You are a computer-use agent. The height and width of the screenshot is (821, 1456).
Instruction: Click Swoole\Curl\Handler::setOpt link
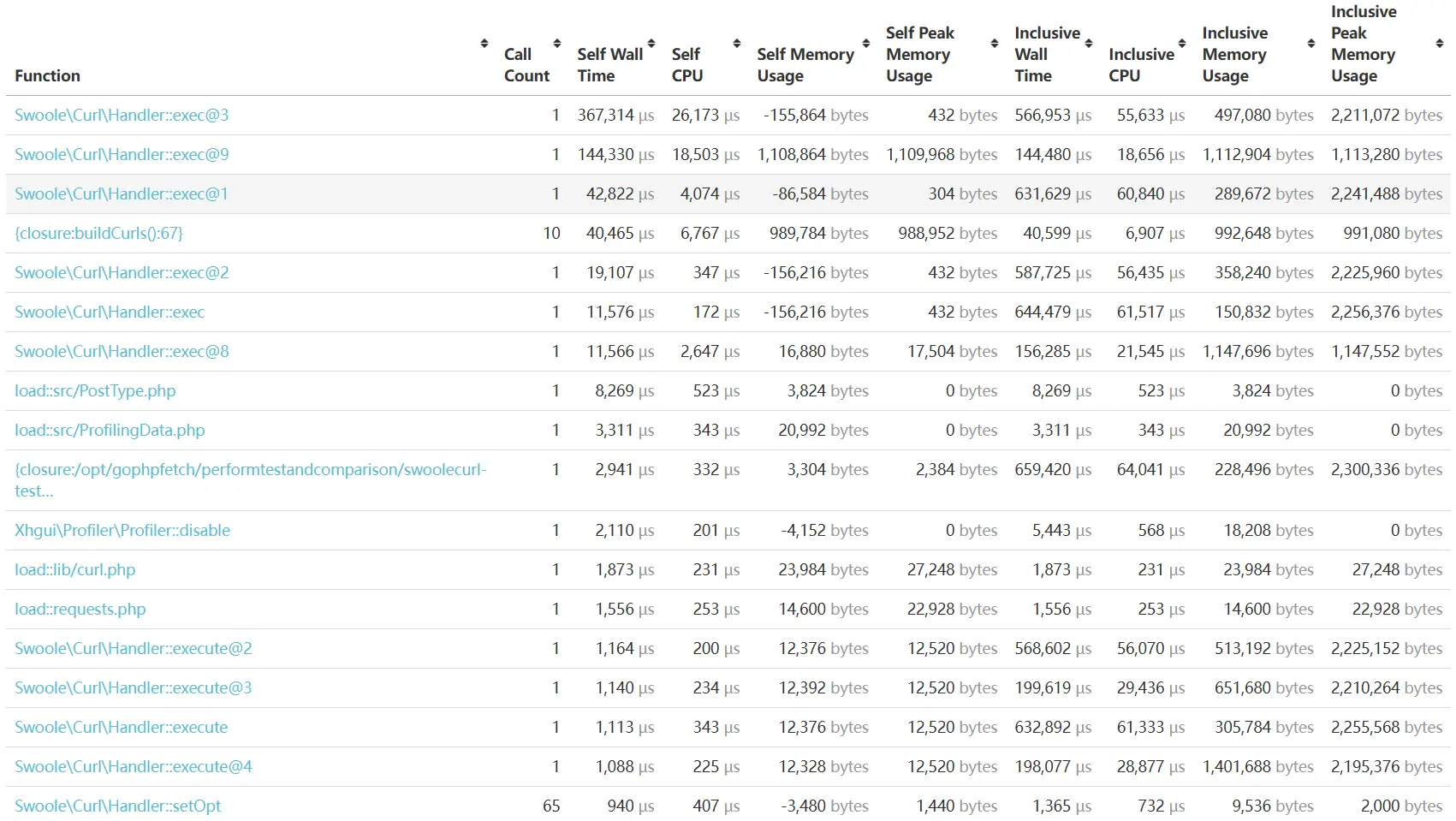click(x=117, y=806)
